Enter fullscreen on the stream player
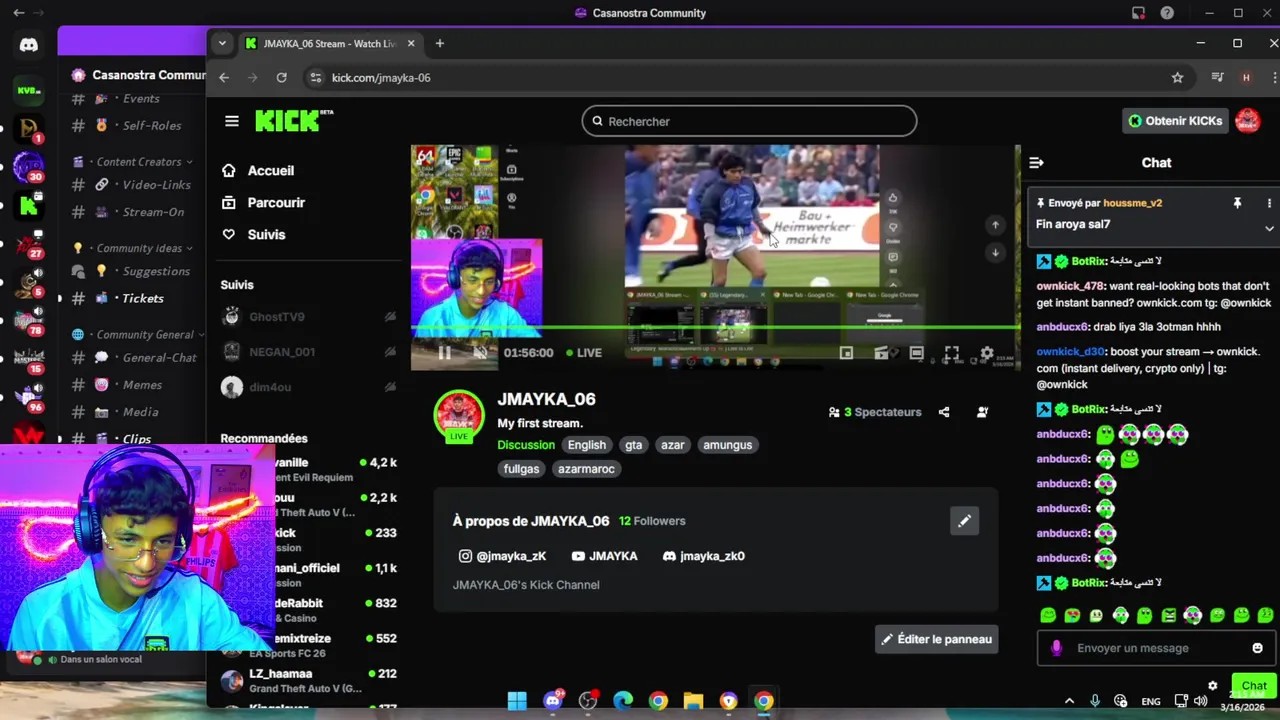This screenshot has height=720, width=1280. 951,353
